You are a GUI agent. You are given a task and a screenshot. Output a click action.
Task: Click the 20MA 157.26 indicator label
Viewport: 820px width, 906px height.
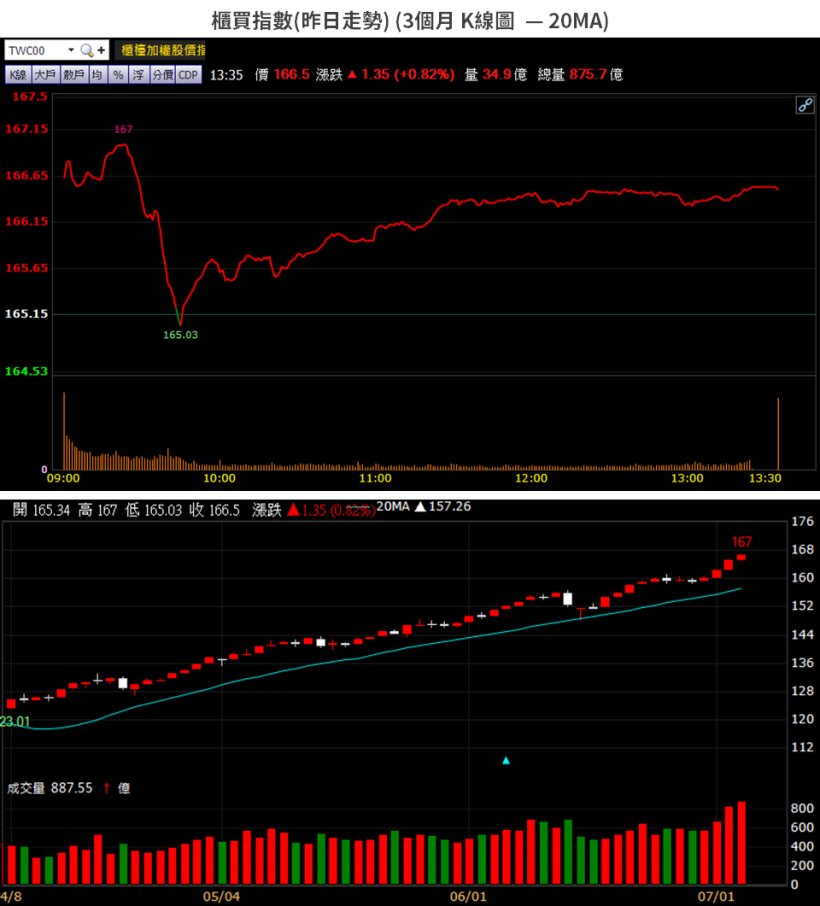coord(424,507)
